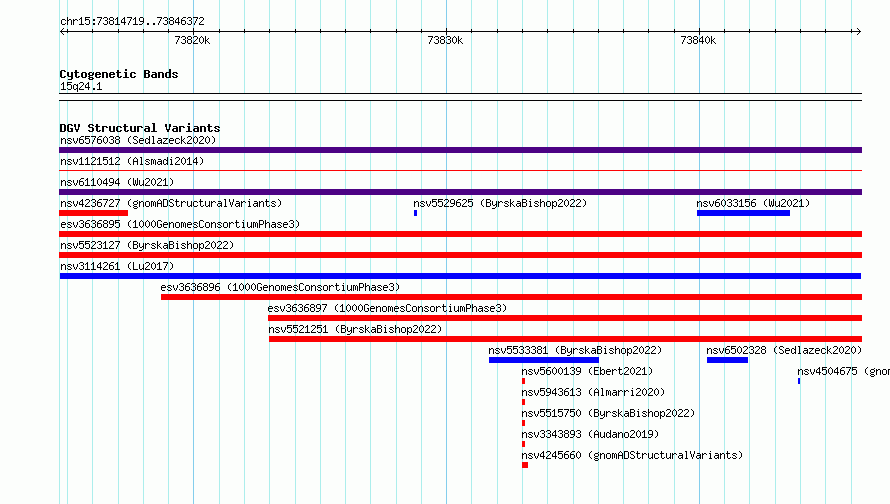Select the red nsv5521251 variant bar
Viewport: 890px width, 504px height.
pos(565,339)
